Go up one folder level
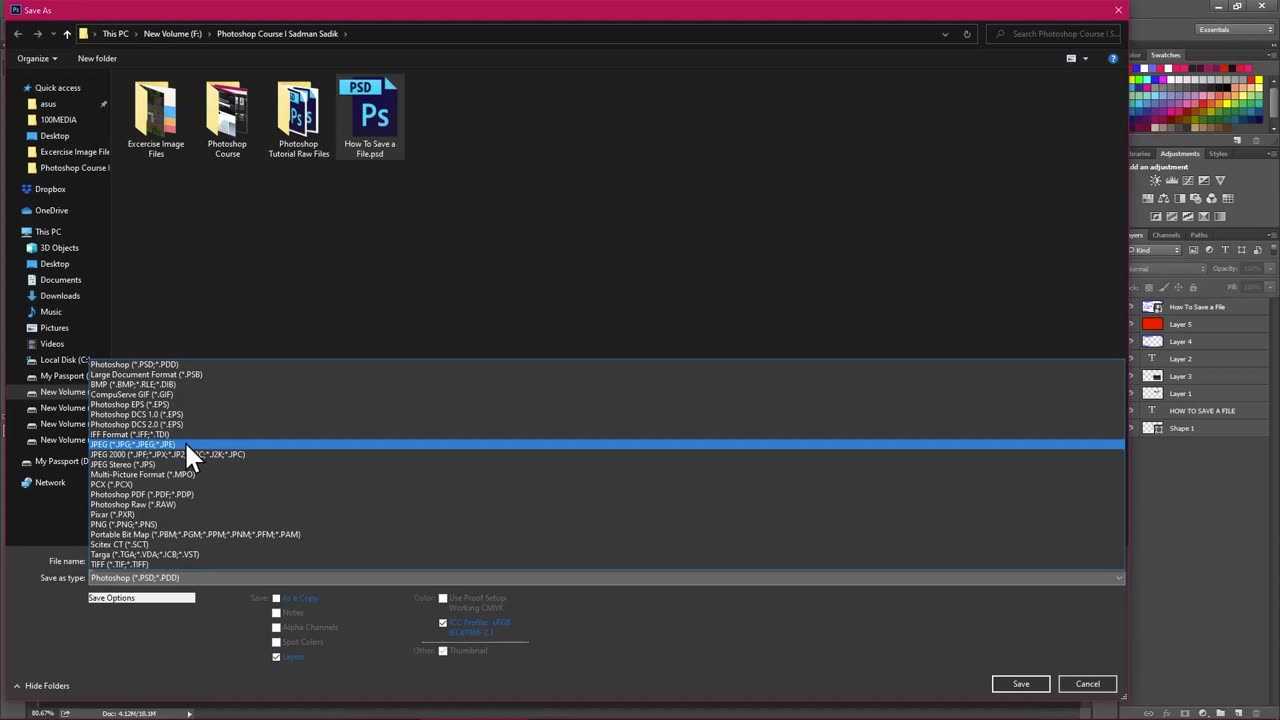 pyautogui.click(x=67, y=34)
